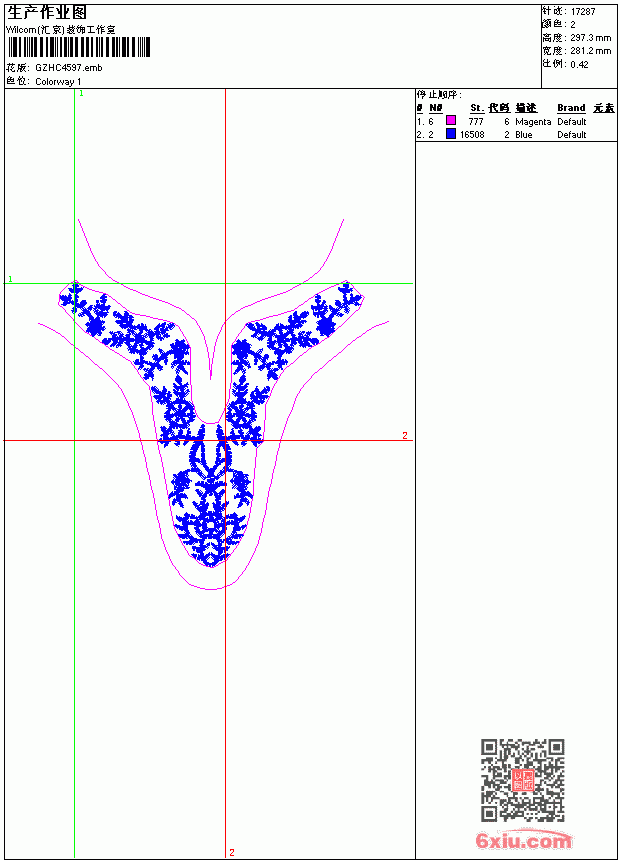The width and height of the screenshot is (620, 860).
Task: Click the red stamp inside the QR code
Action: (523, 780)
